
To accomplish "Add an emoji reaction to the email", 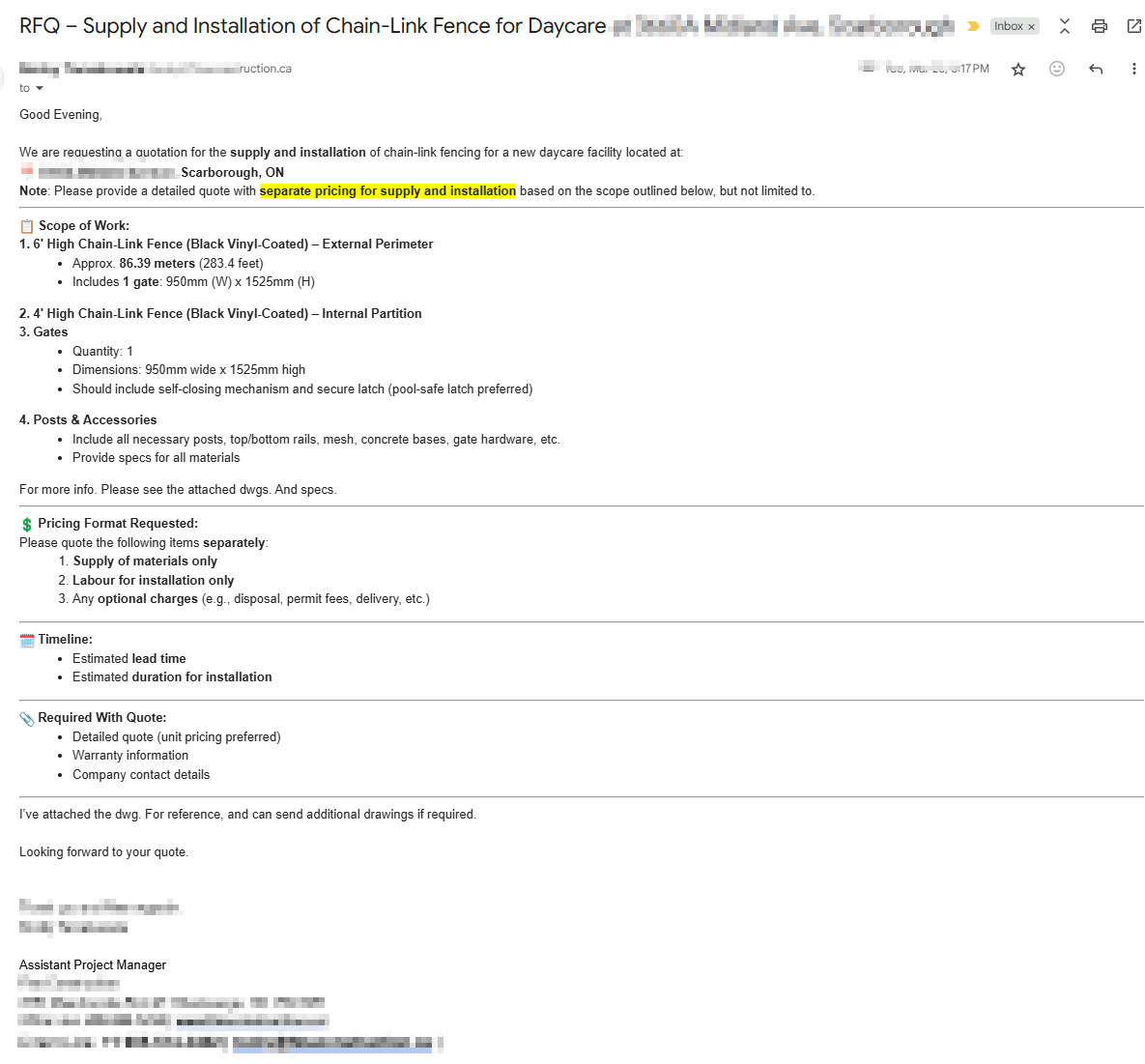I will pyautogui.click(x=1057, y=69).
